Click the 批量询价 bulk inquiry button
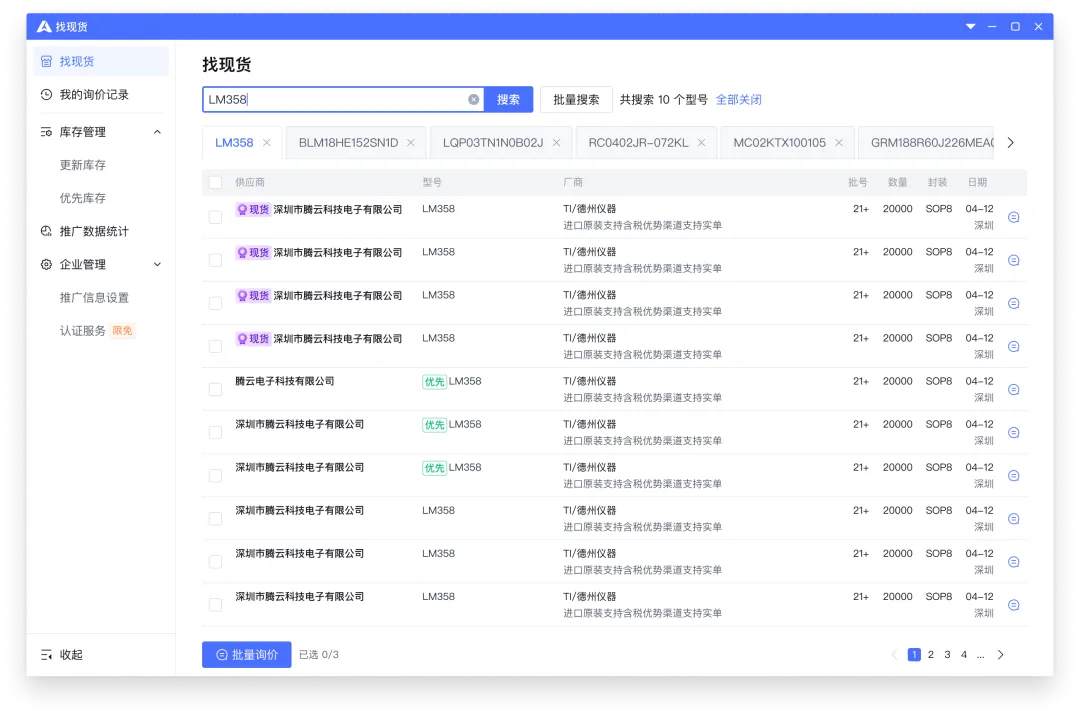Image resolution: width=1080 pixels, height=716 pixels. pyautogui.click(x=246, y=654)
